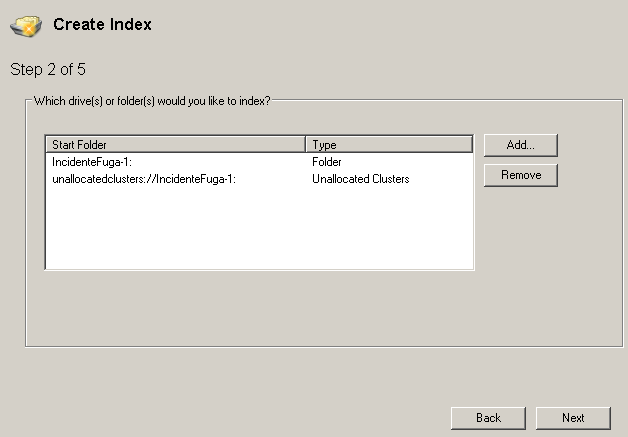Select the unallocatedclusters://IncidenteFuga-1: entry
Screen dimensions: 628x437
tap(144, 179)
